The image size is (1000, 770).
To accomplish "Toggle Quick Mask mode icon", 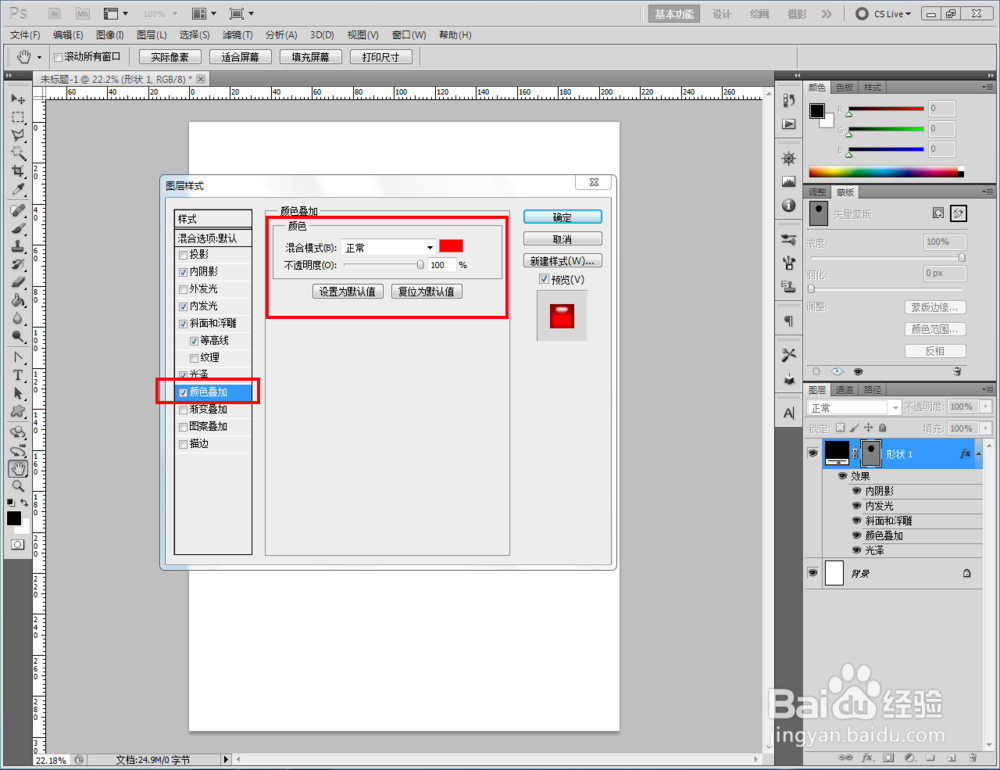I will 18,544.
